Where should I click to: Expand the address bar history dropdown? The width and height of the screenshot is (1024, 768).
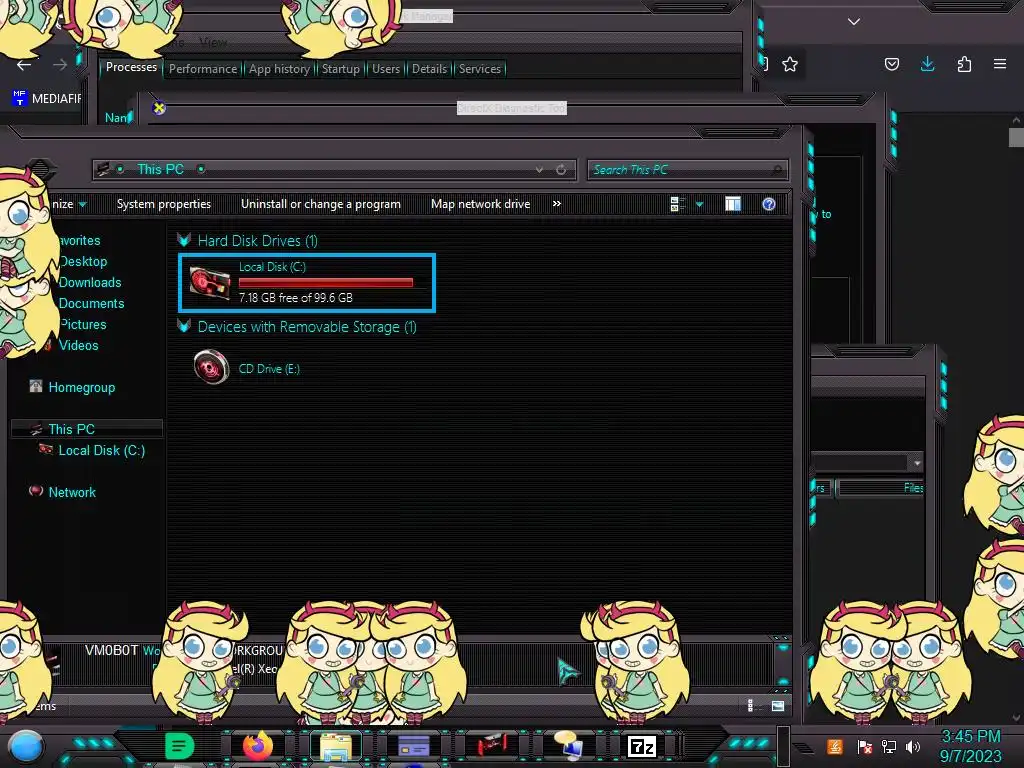point(539,169)
